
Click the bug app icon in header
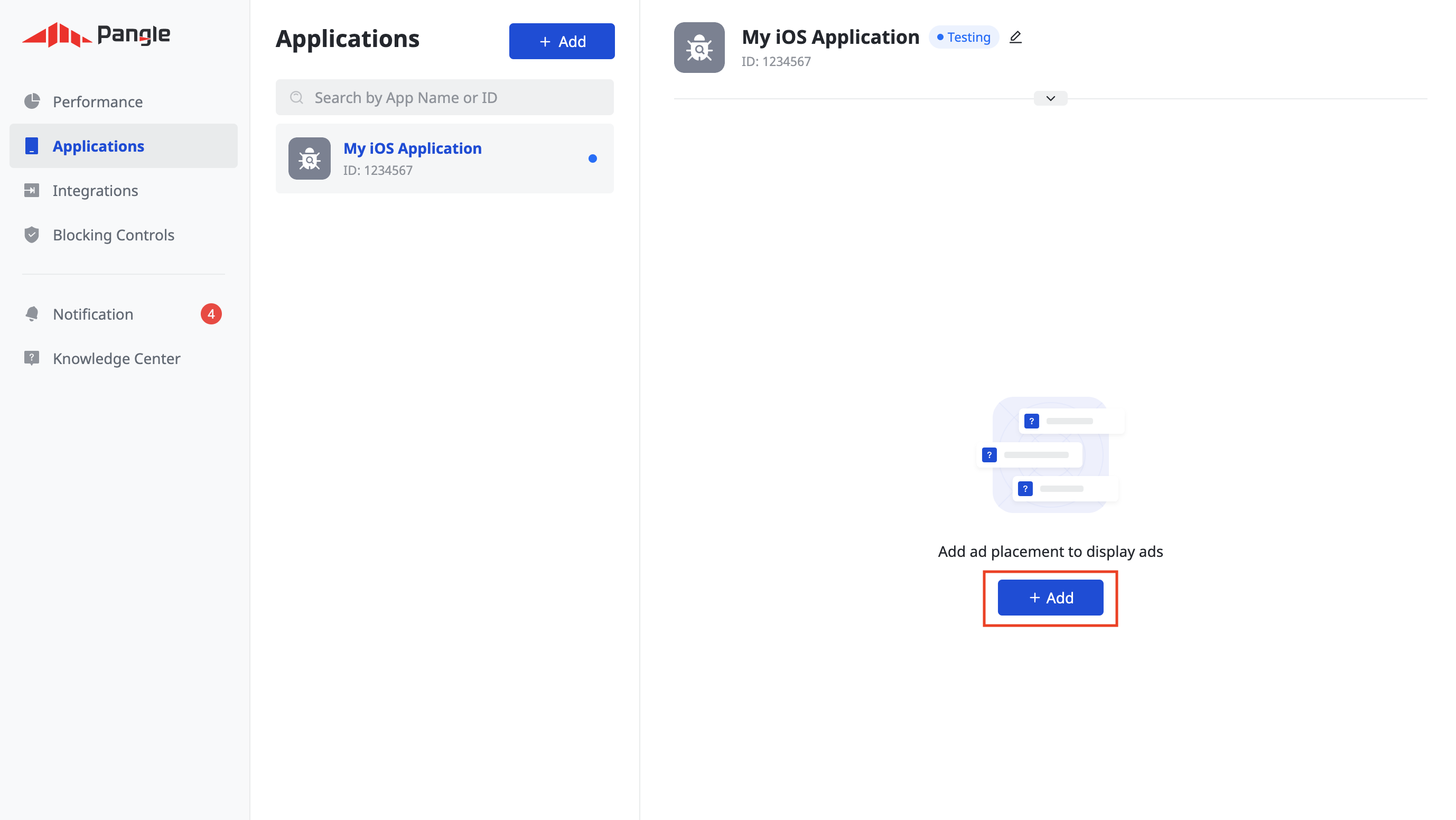pyautogui.click(x=698, y=48)
